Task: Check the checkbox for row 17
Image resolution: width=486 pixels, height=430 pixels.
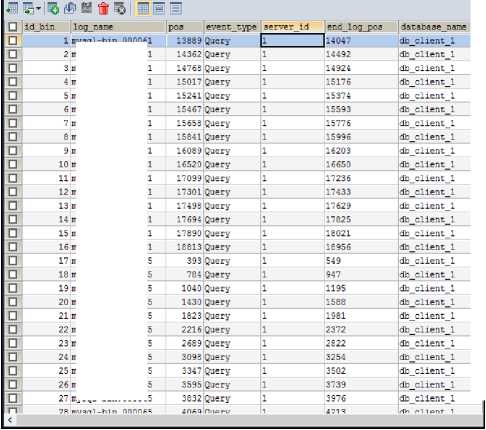Action: pos(13,261)
